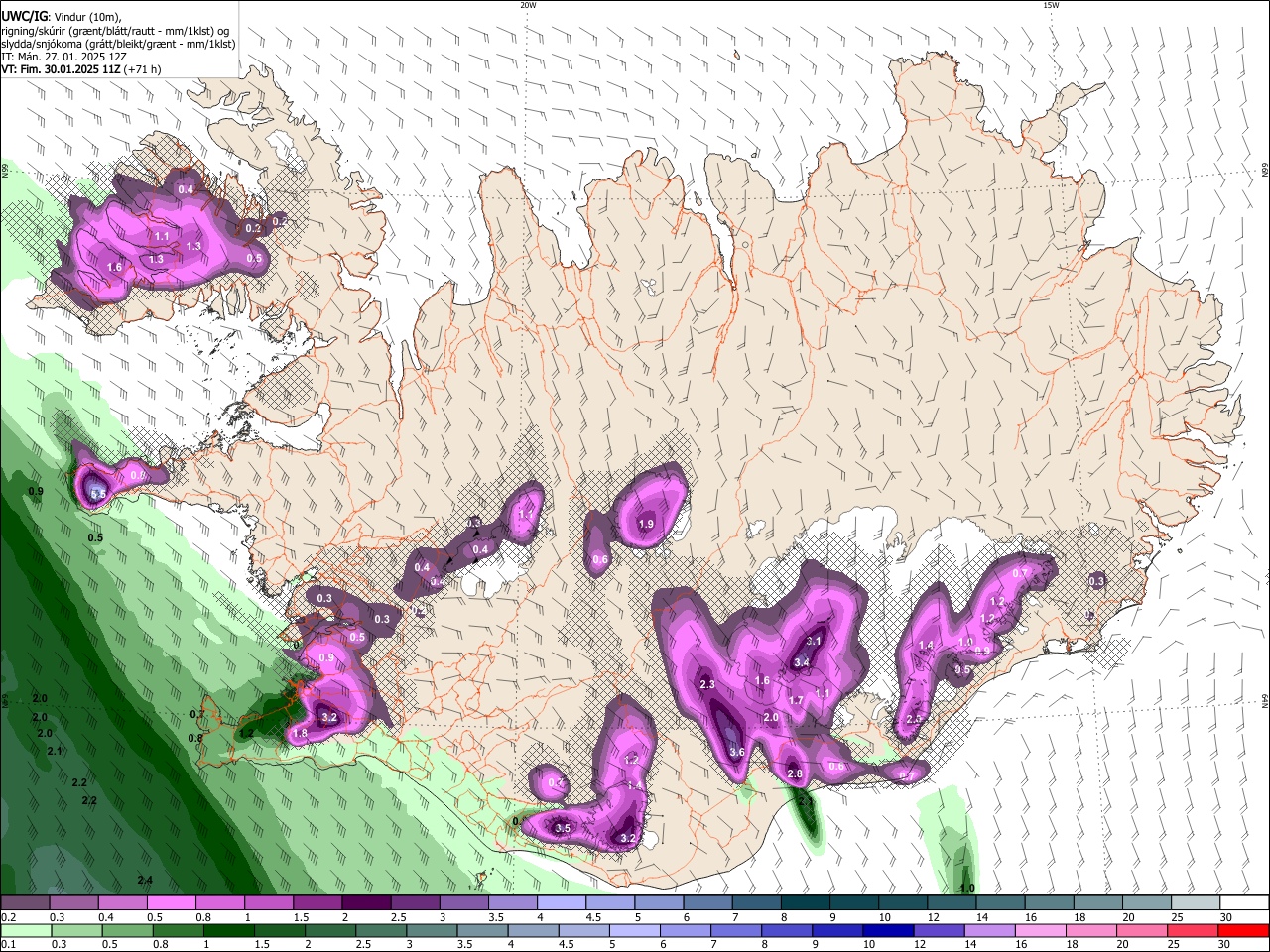
Task: Pick the pink rain-legend swatch between 16 and 18
Action: tap(1042, 931)
